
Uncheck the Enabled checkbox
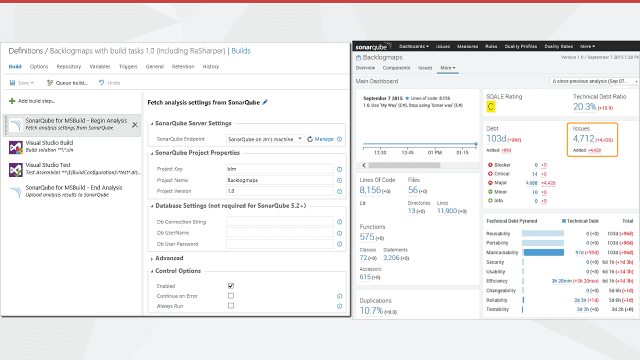click(x=231, y=286)
